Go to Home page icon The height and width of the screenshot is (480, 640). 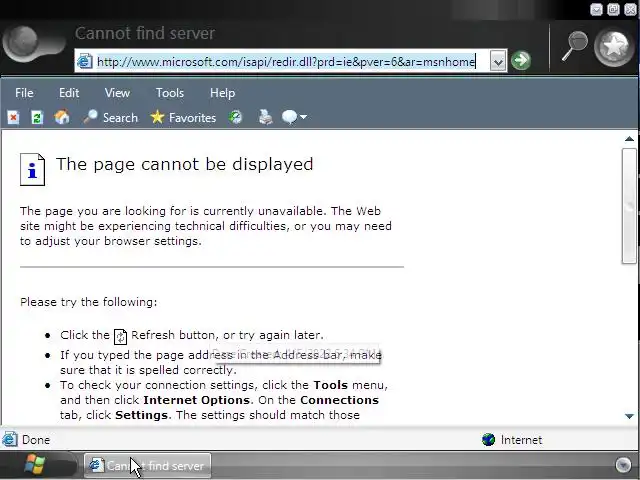pyautogui.click(x=62, y=117)
